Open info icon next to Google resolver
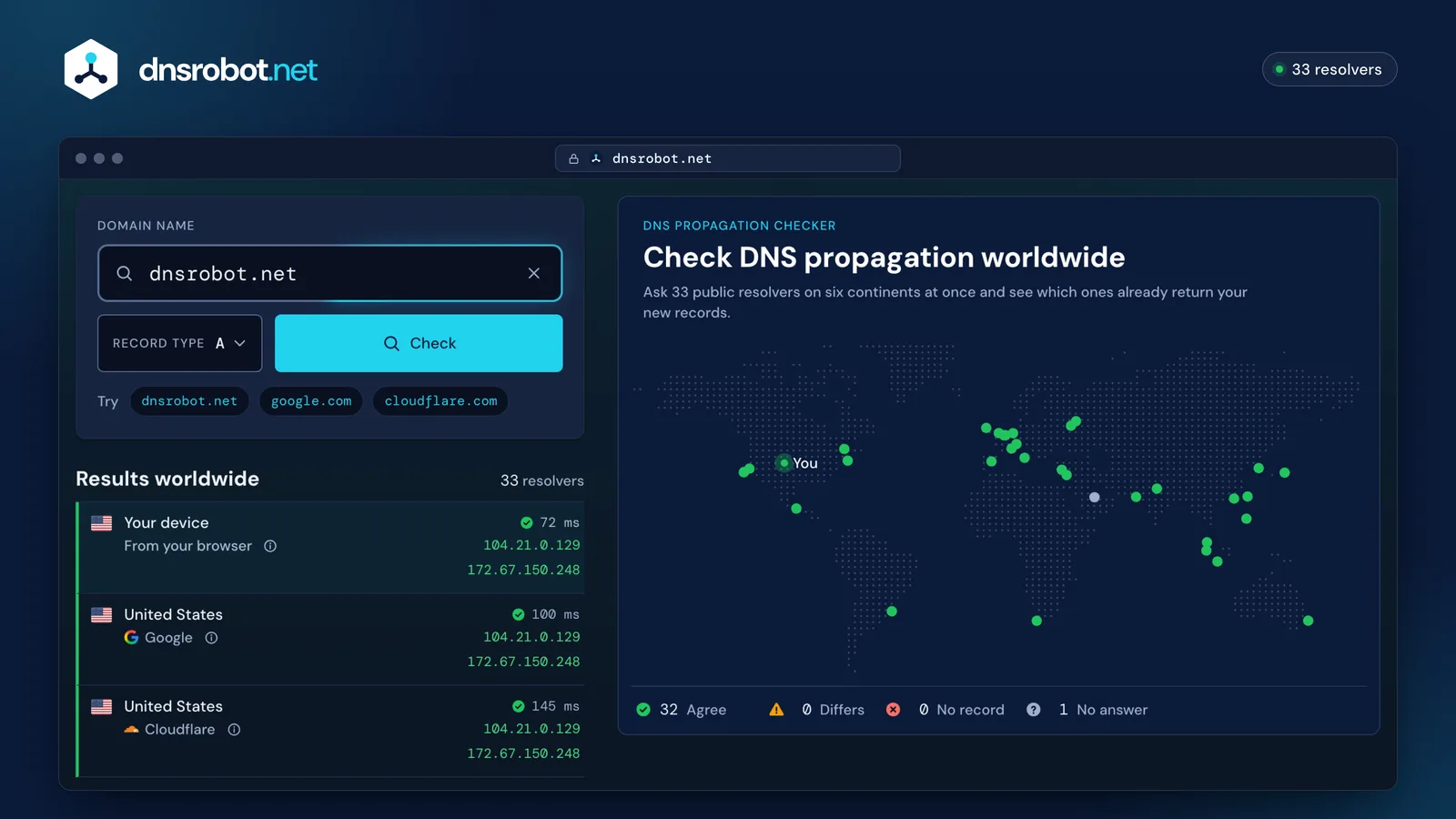The image size is (1456, 819). pyautogui.click(x=211, y=638)
